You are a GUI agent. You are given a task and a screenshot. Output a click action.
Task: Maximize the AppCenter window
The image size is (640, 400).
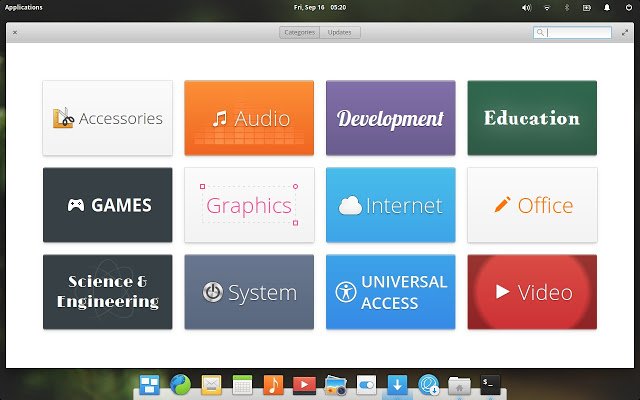tap(625, 32)
